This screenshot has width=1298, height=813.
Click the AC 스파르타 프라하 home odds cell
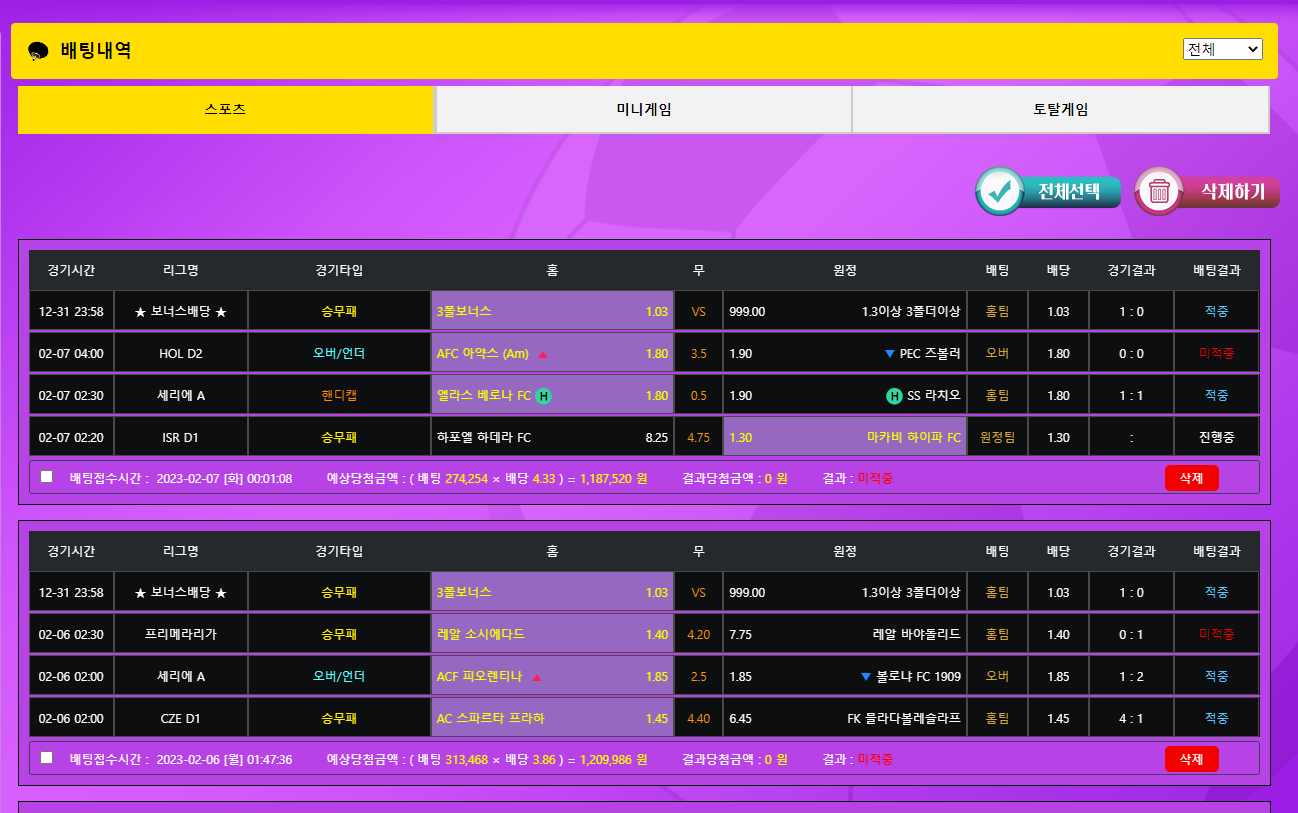[552, 719]
